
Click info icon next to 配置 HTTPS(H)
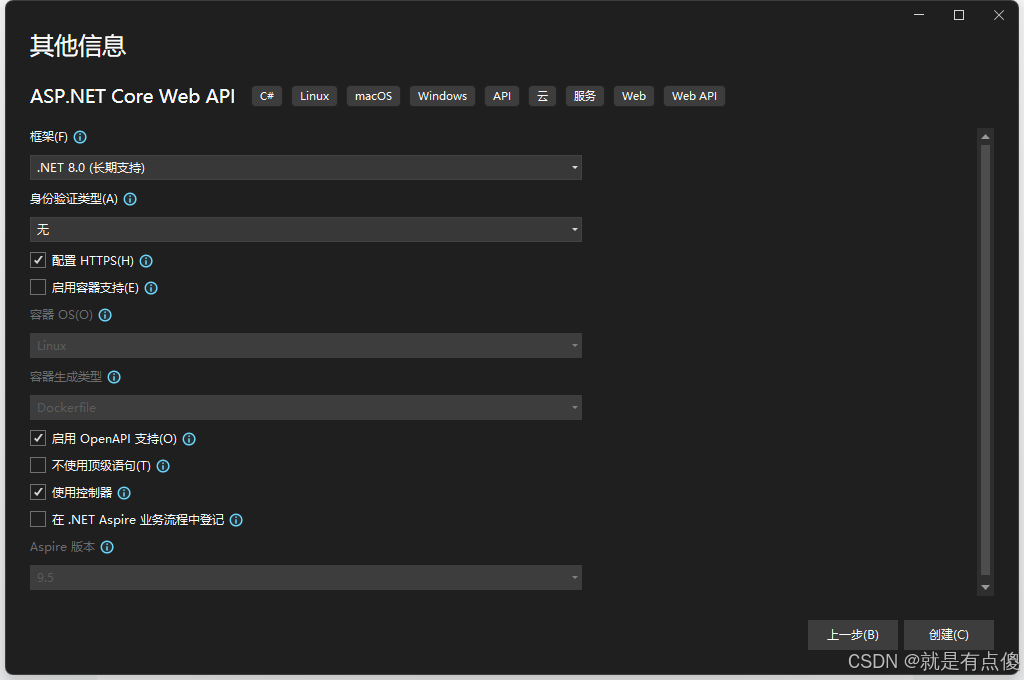pos(146,261)
